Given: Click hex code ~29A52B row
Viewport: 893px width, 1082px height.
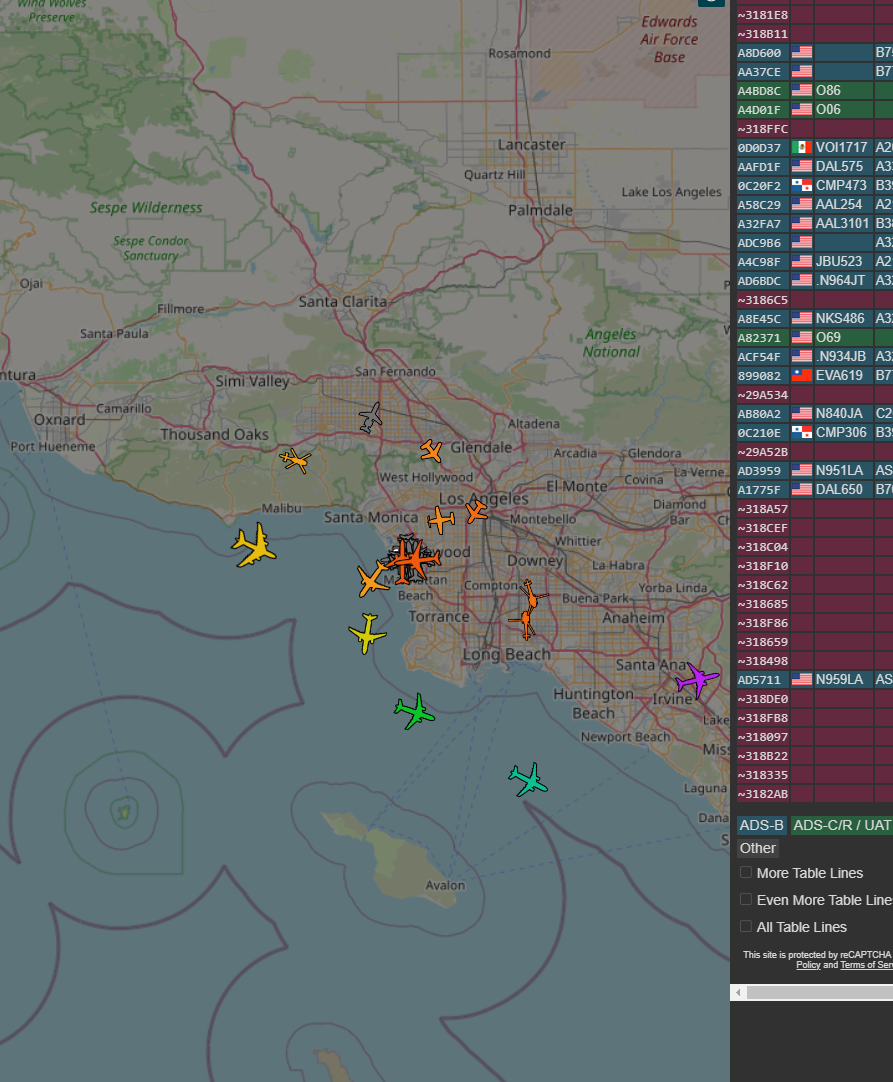Looking at the screenshot, I should click(x=763, y=452).
